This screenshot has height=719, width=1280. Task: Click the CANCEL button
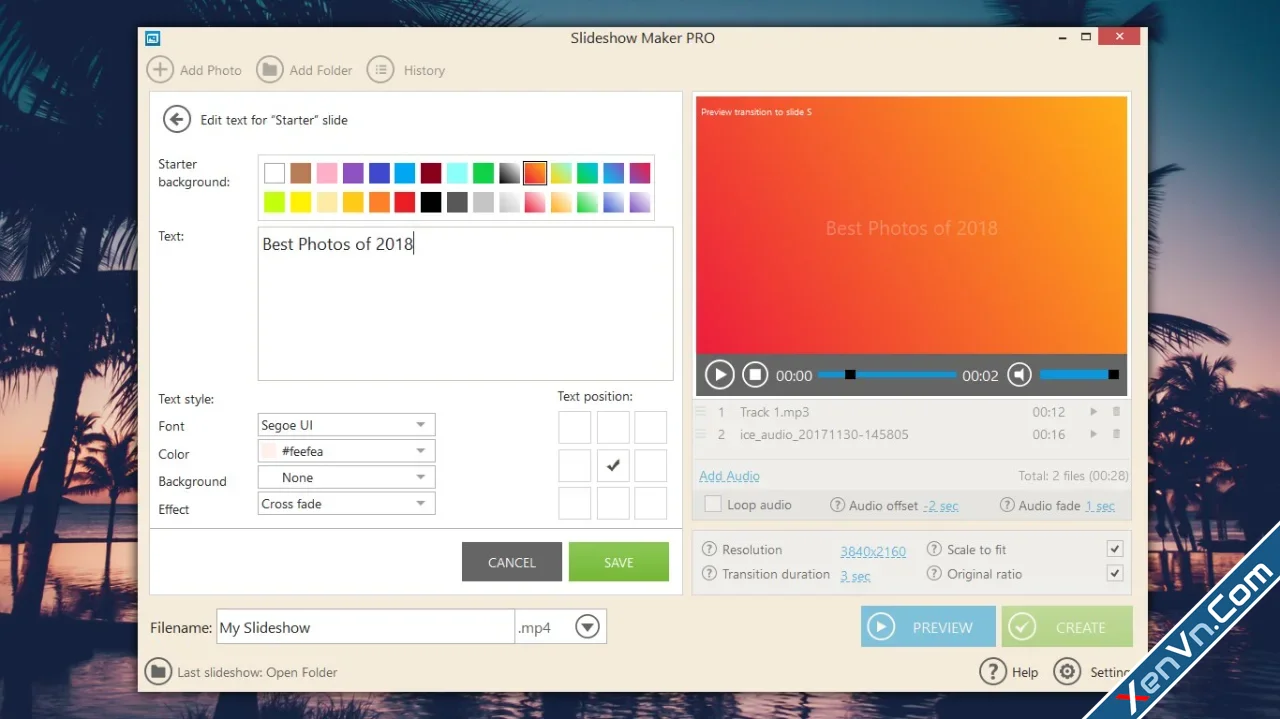tap(512, 562)
